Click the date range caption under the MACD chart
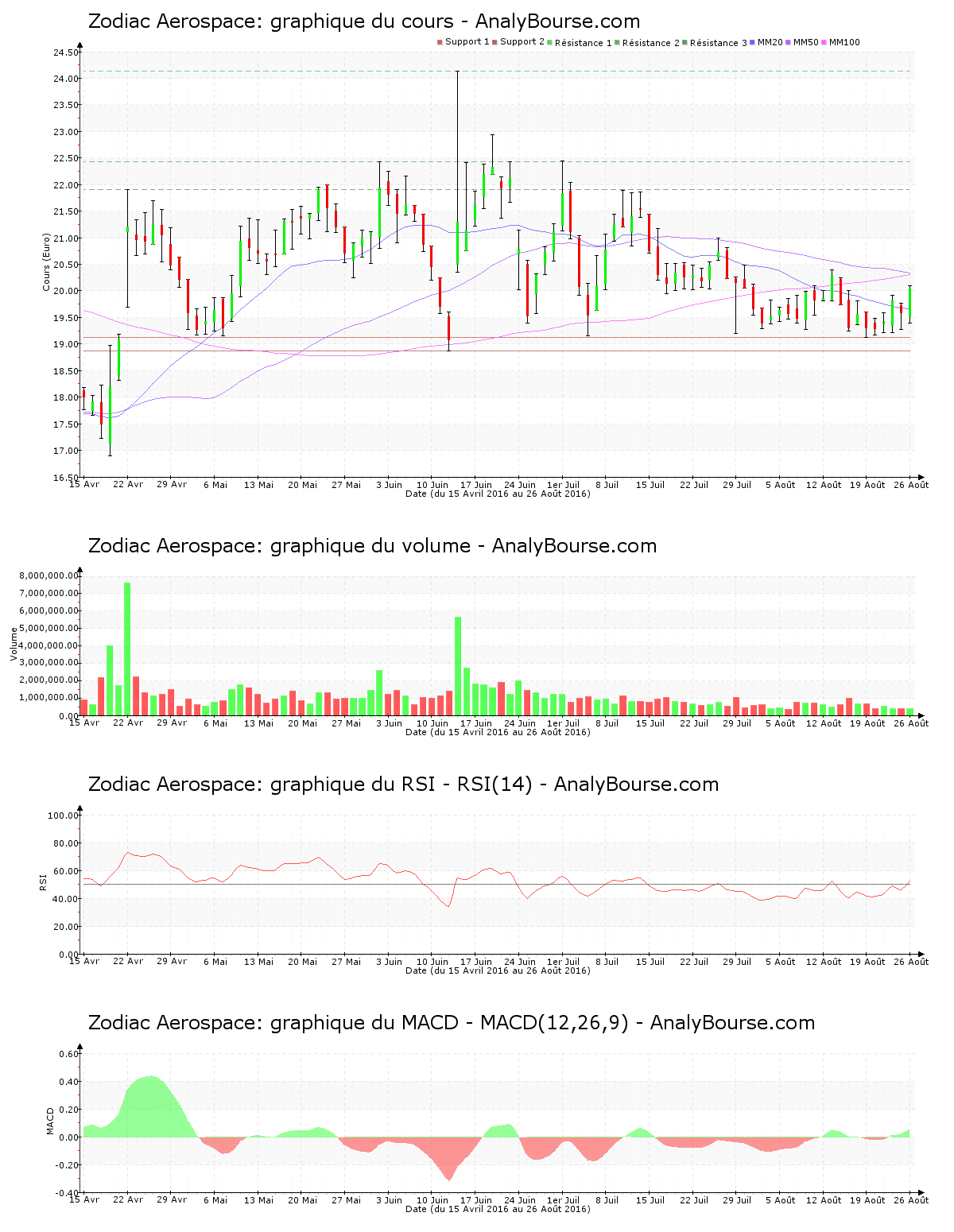Screen dimensions: 954x1232 tap(498, 1209)
